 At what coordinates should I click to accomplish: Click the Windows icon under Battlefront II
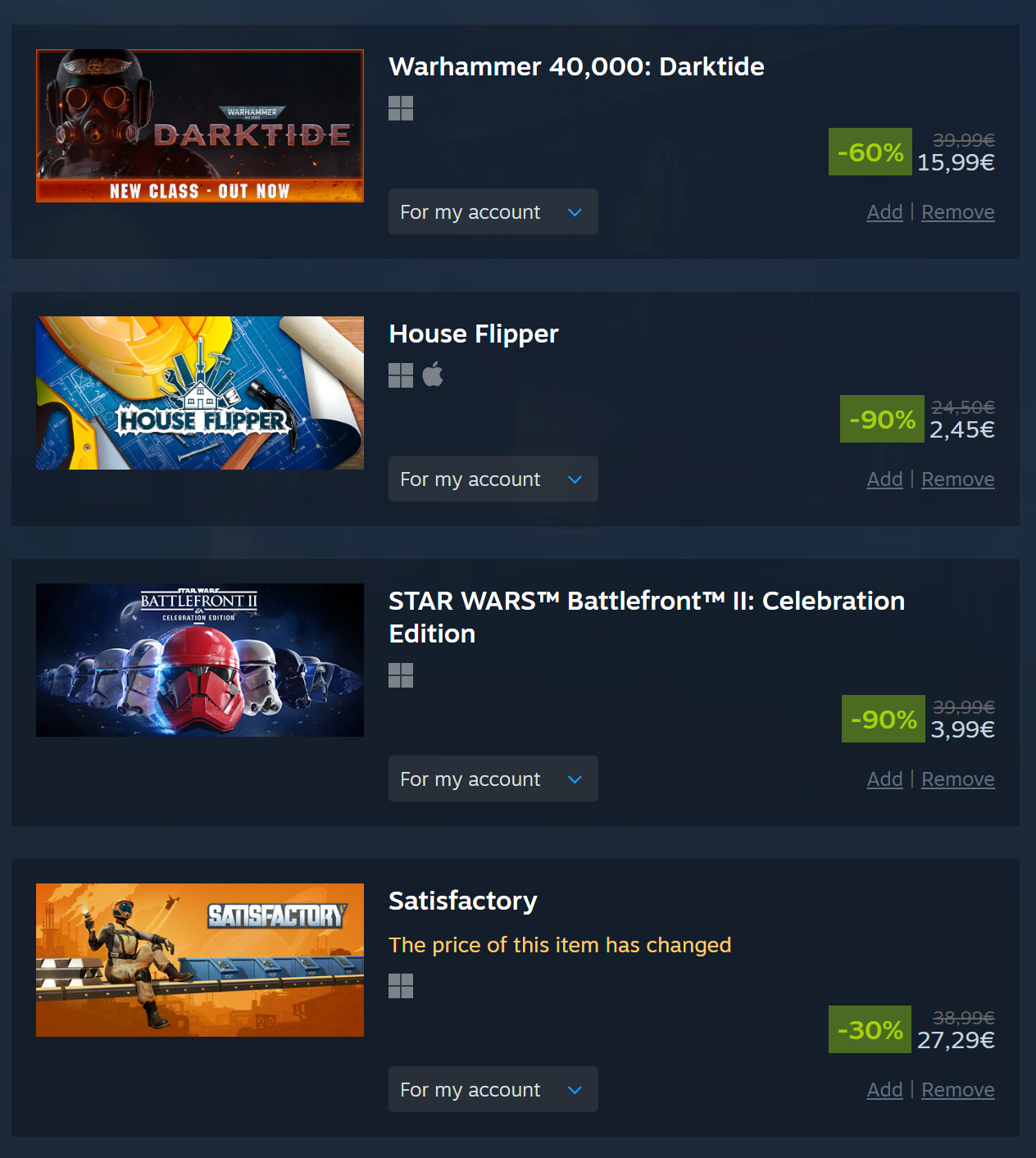[401, 675]
